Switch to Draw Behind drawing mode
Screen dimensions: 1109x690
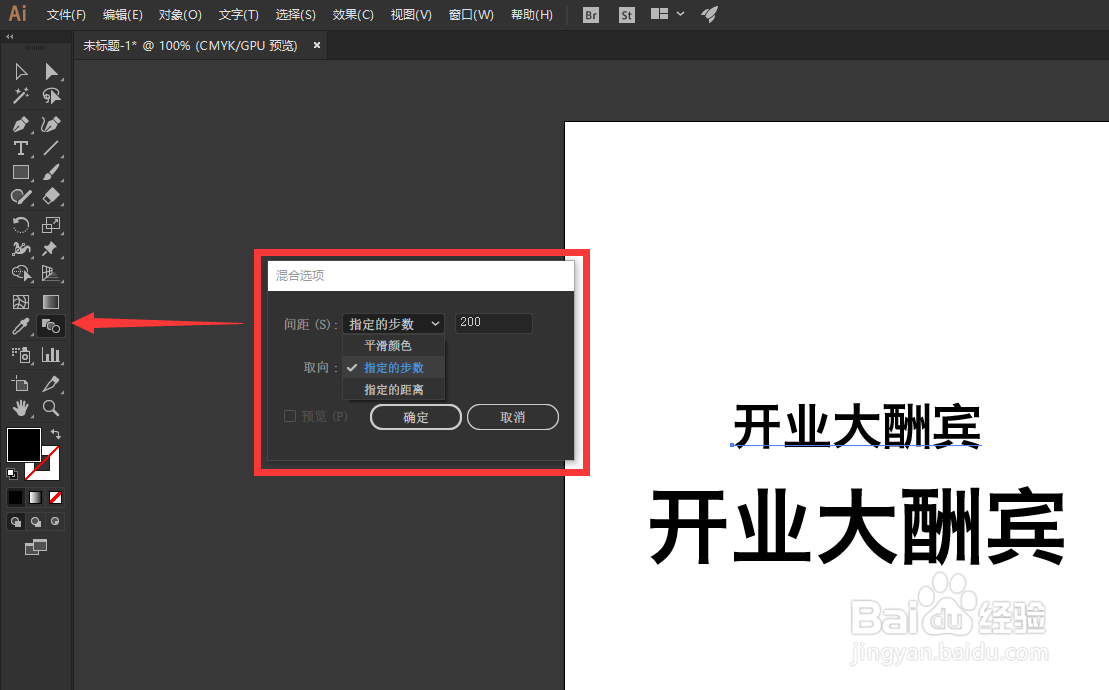(x=35, y=521)
